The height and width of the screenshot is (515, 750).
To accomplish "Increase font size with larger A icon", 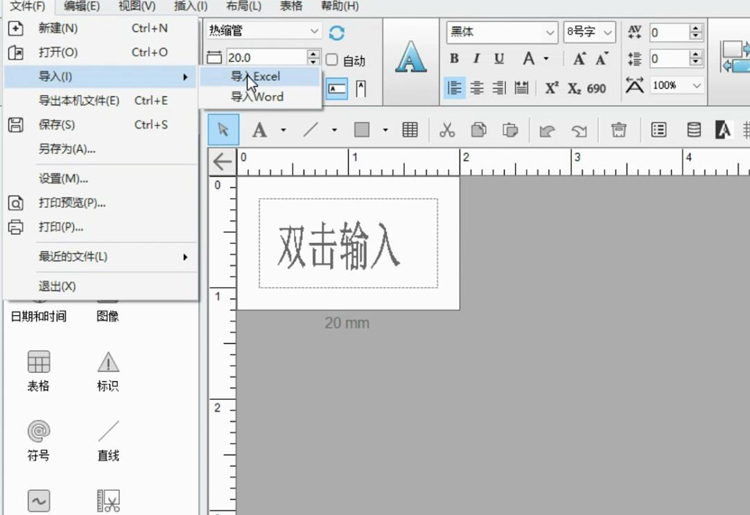I will click(579, 58).
